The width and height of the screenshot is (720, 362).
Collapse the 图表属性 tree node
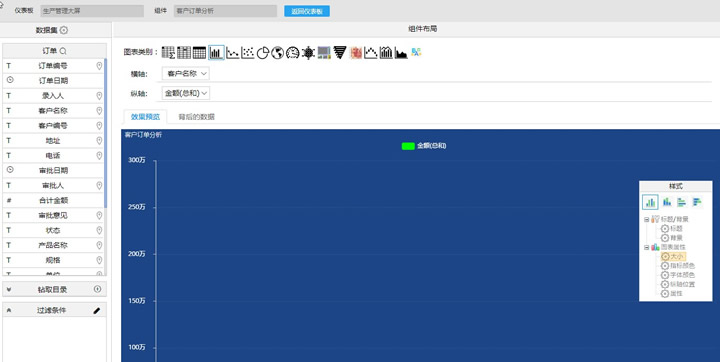(647, 247)
